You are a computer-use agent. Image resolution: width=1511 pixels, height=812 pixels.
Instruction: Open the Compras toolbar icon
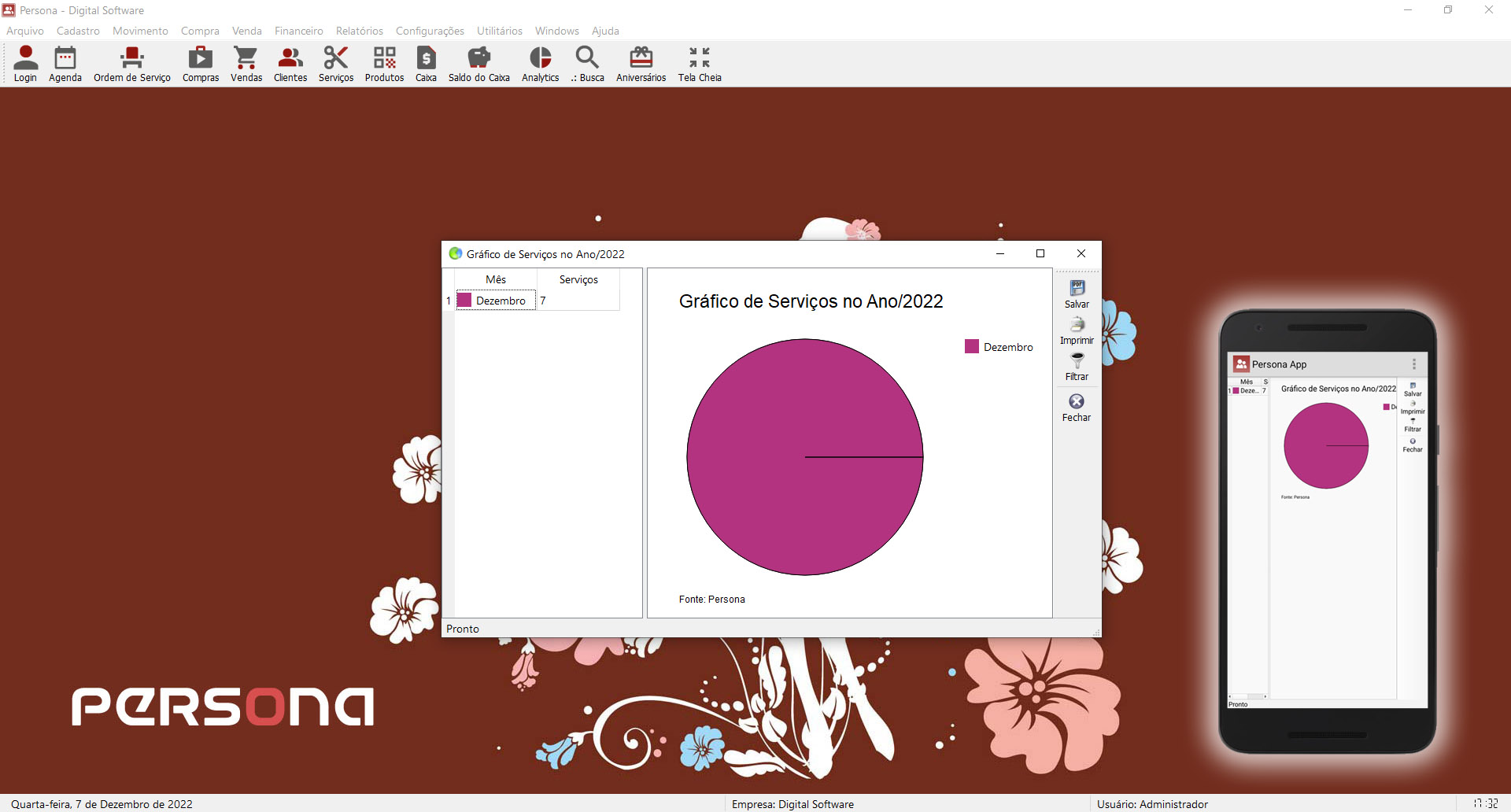201,63
